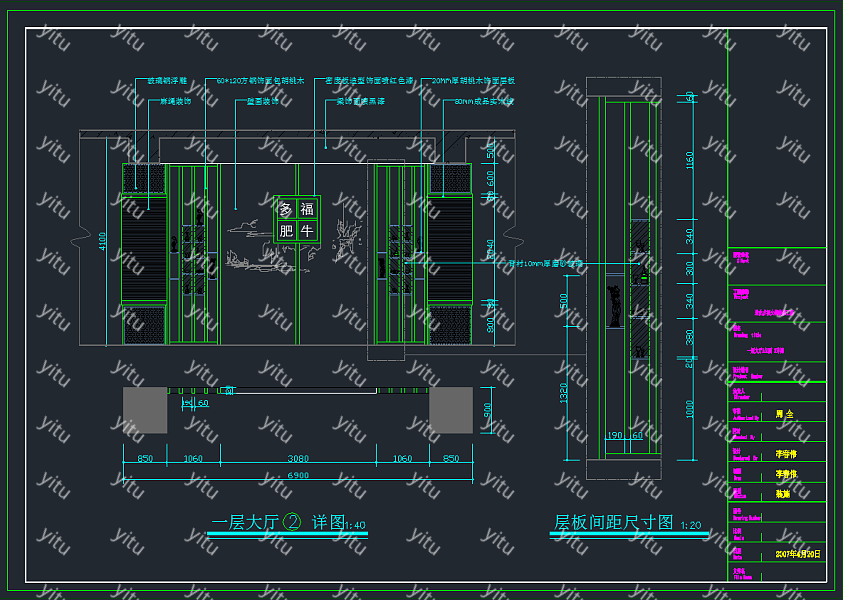Click the "一层大厅② 详图" drawing title
Screen dimensions: 843x600
[278, 522]
